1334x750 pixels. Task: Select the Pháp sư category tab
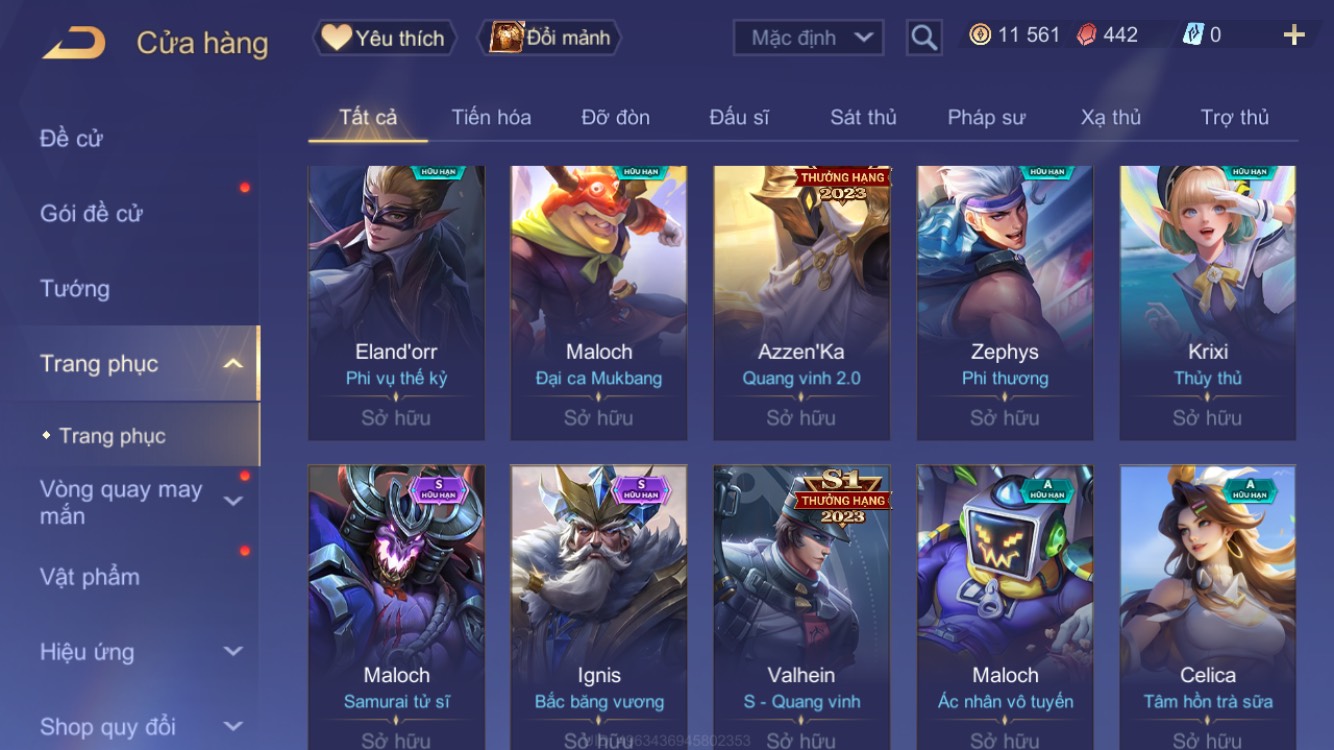click(x=986, y=117)
